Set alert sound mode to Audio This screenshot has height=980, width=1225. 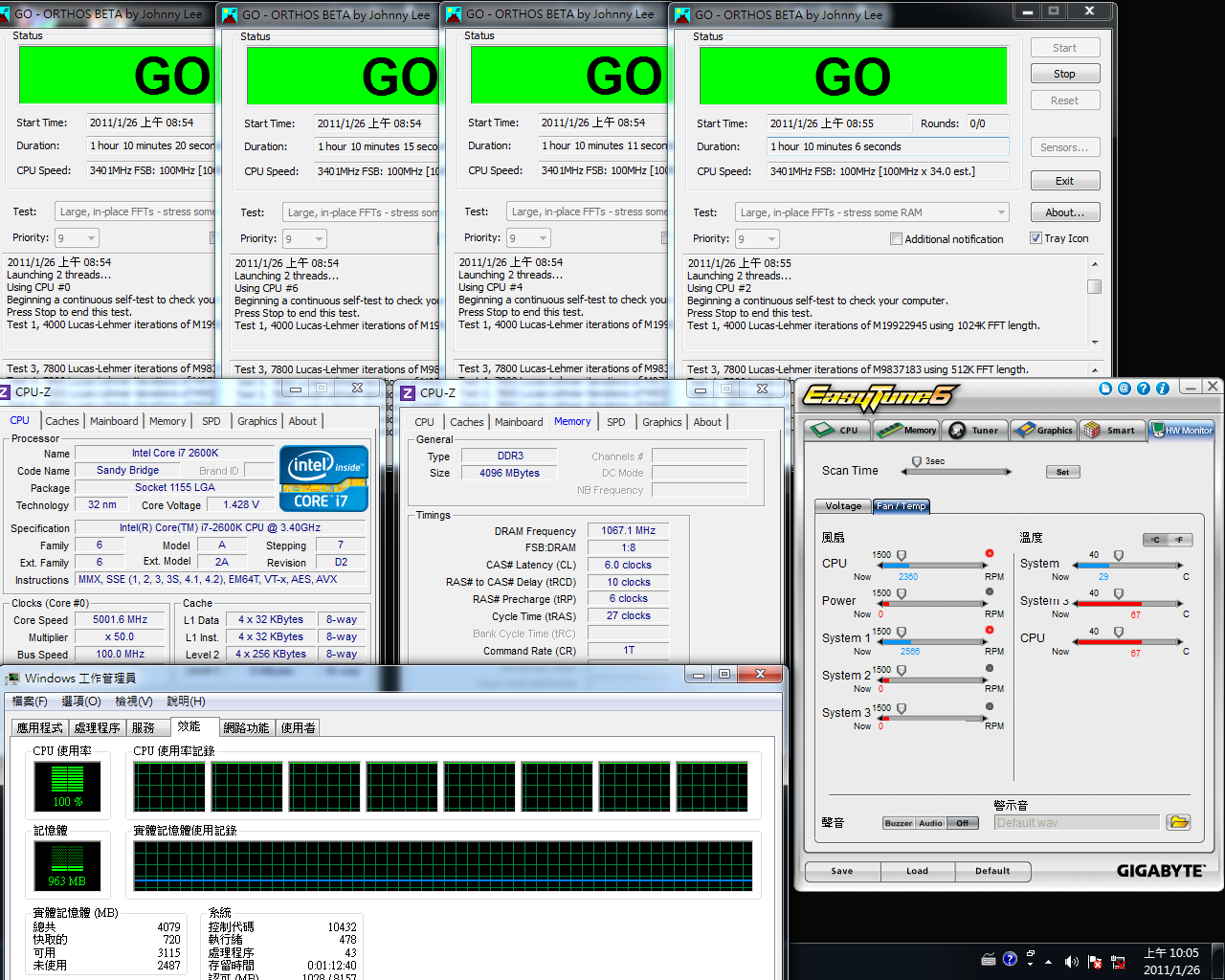(x=931, y=823)
